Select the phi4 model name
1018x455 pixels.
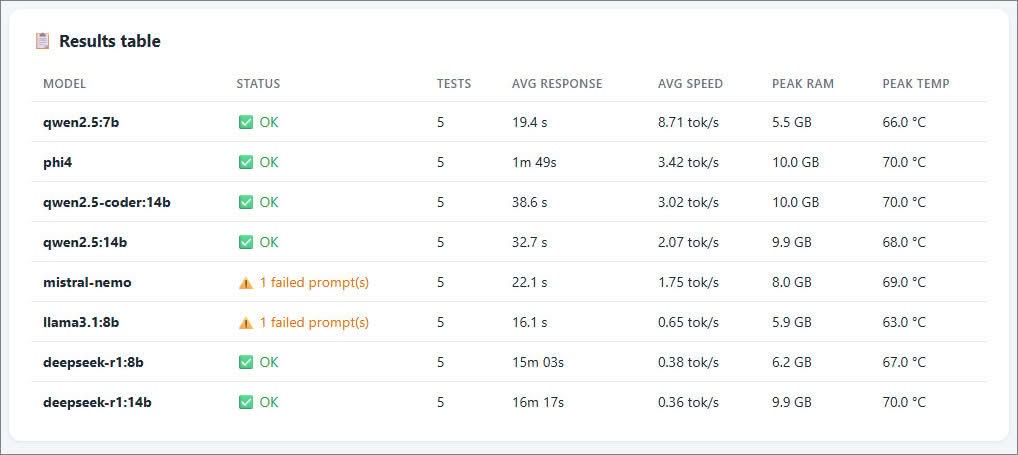tap(57, 162)
